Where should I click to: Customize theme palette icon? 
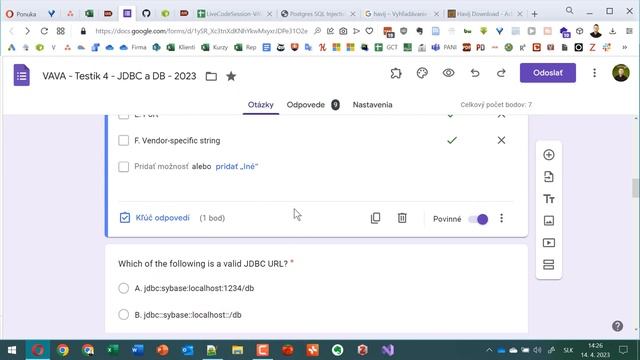click(422, 73)
